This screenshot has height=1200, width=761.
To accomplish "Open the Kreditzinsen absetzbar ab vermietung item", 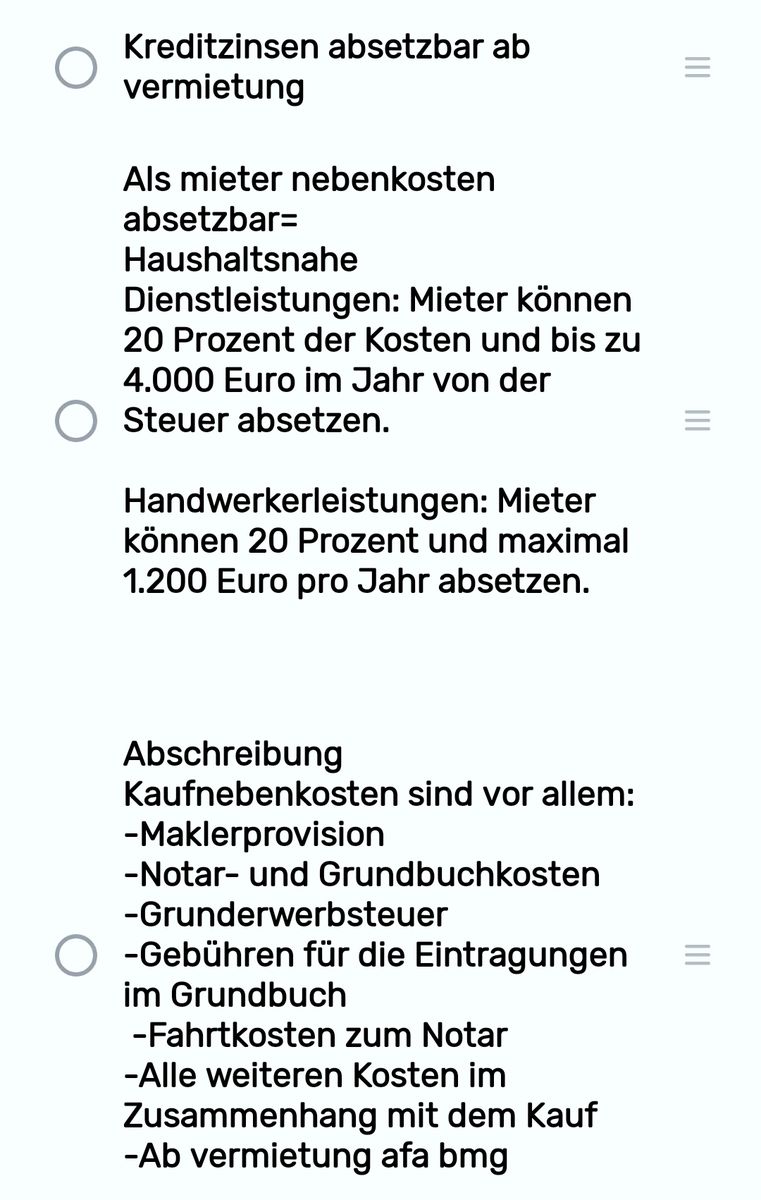I will click(327, 67).
